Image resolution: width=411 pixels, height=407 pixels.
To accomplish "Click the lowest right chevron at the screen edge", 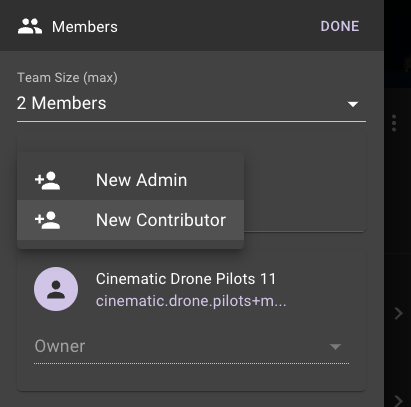I will (398, 401).
